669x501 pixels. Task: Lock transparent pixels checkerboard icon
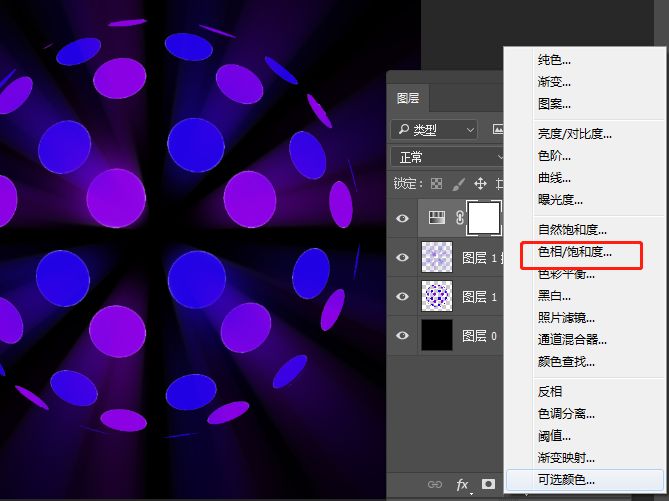point(436,184)
